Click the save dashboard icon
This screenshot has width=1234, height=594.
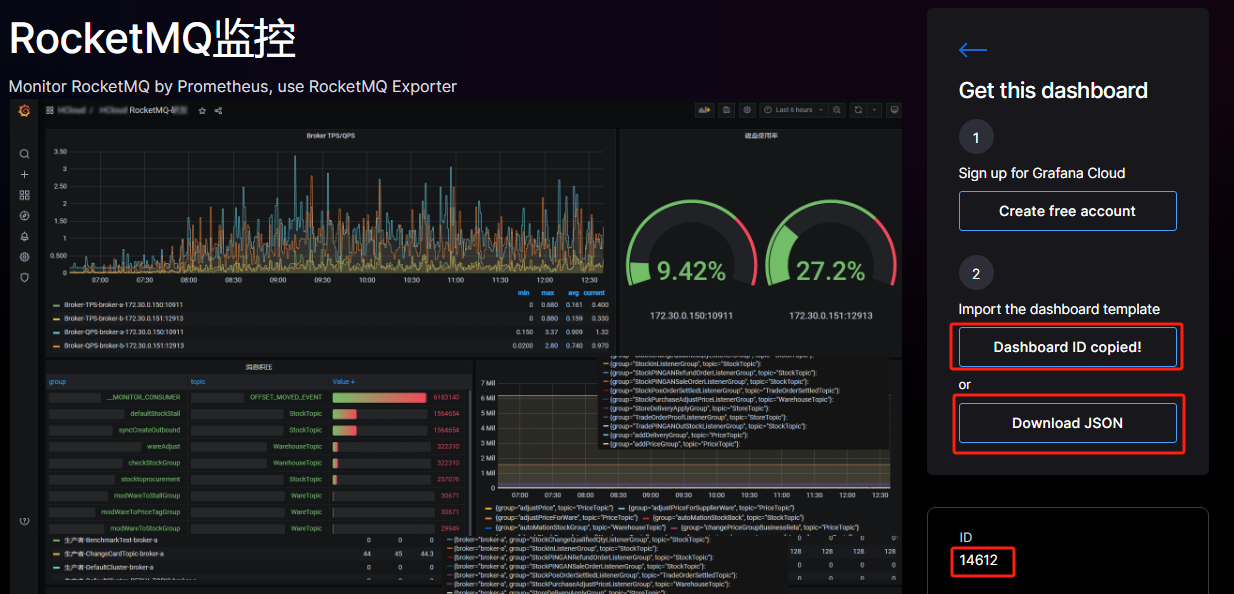727,110
